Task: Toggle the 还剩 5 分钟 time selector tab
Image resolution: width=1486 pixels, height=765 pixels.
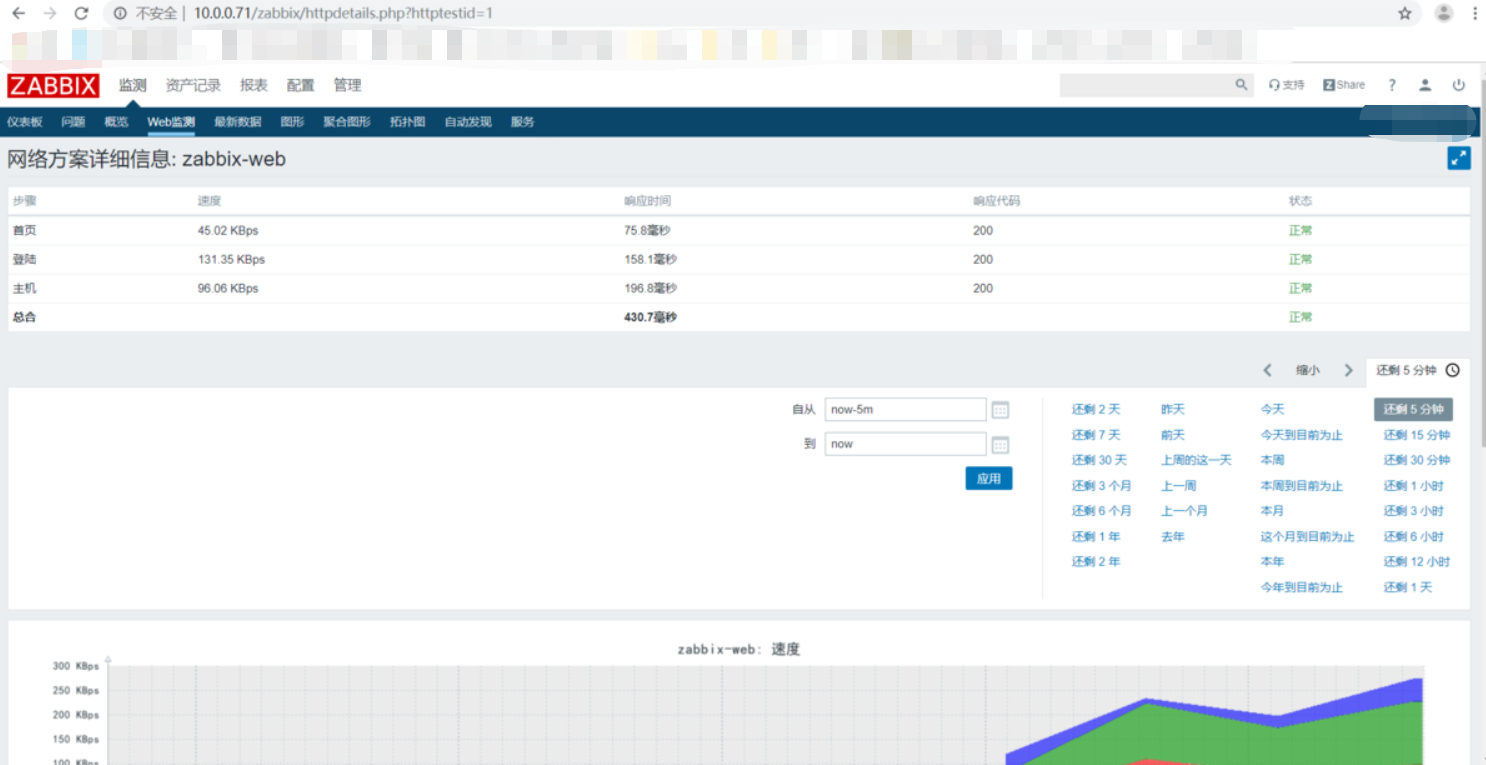Action: [1417, 371]
